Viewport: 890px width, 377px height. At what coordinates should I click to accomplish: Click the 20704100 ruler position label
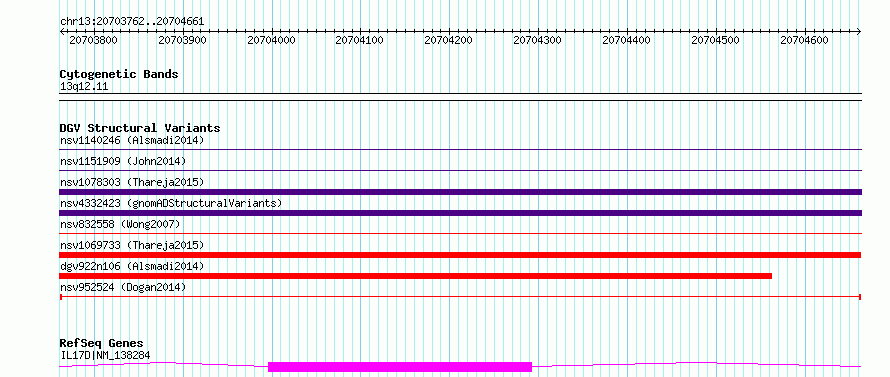coord(359,40)
